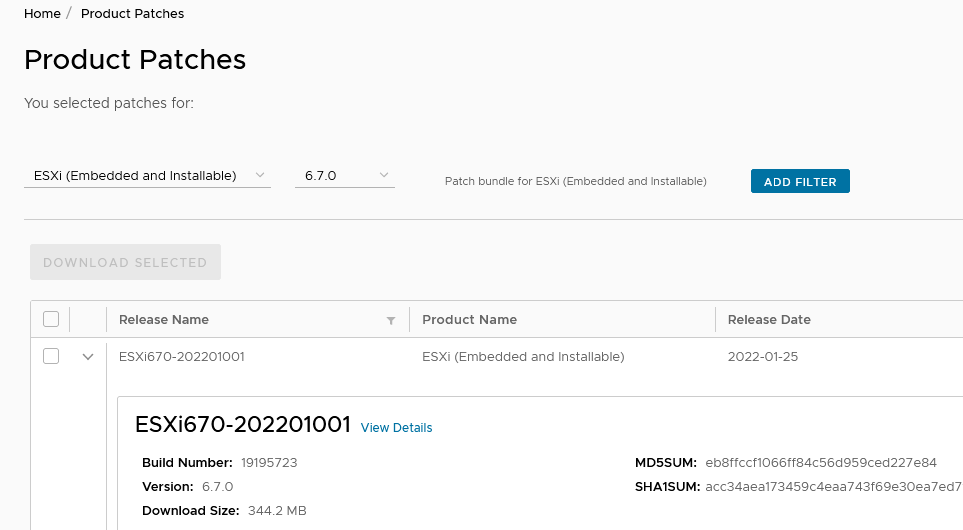Click the ESXi (Embedded and Installable) product name cell
Image resolution: width=963 pixels, height=530 pixels.
click(523, 357)
